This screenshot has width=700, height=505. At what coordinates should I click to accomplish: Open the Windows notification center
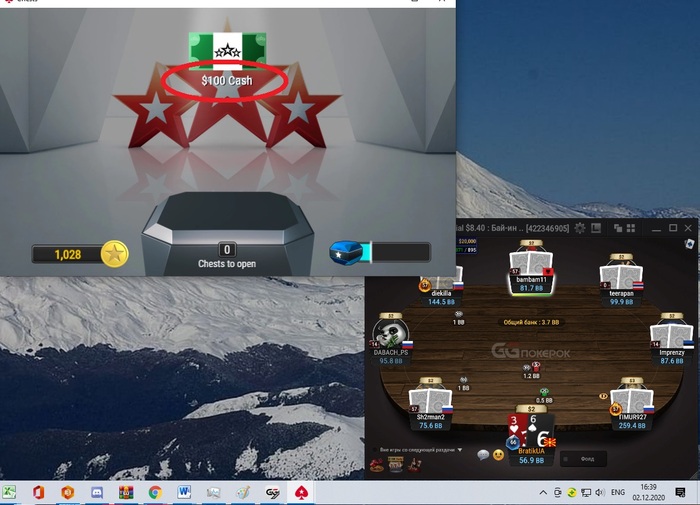[680, 492]
